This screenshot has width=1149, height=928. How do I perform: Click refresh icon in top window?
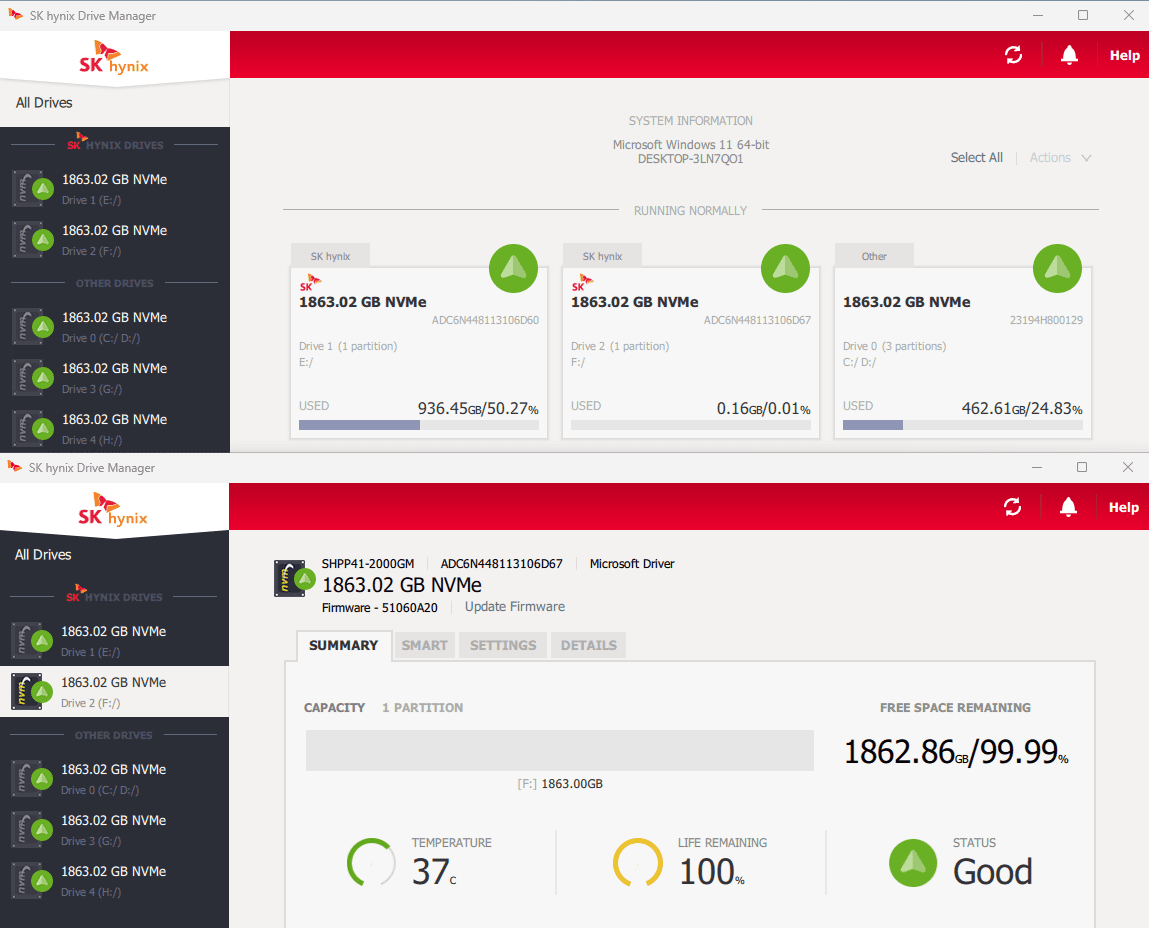coord(1013,55)
